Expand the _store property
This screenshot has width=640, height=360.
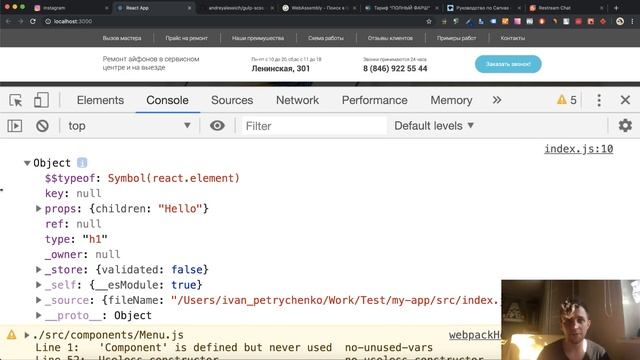pyautogui.click(x=38, y=269)
